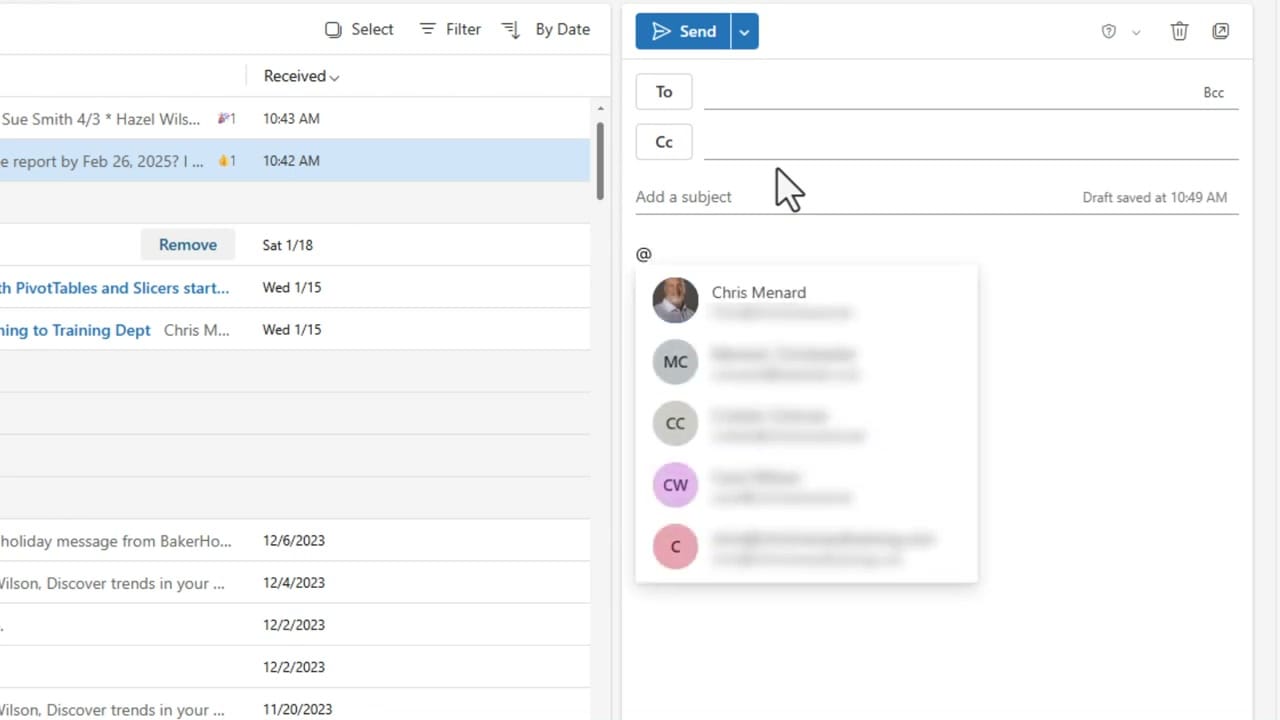Open the To recipients picker

664,91
